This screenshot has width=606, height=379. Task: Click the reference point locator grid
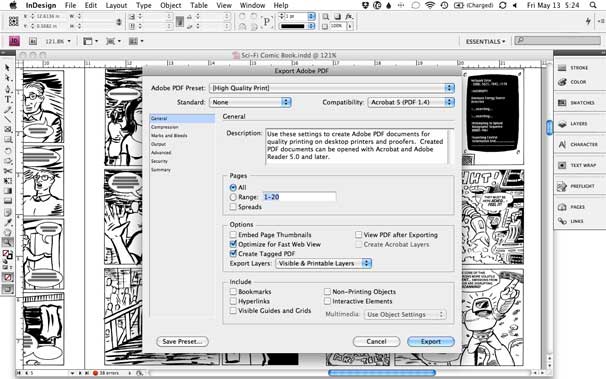point(13,21)
